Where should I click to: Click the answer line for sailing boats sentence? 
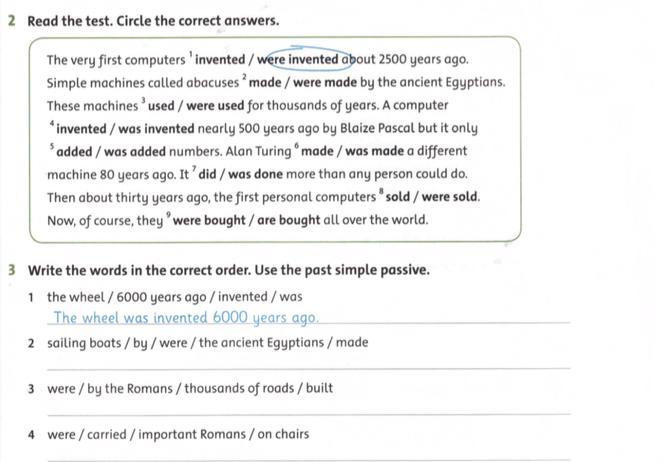[309, 362]
